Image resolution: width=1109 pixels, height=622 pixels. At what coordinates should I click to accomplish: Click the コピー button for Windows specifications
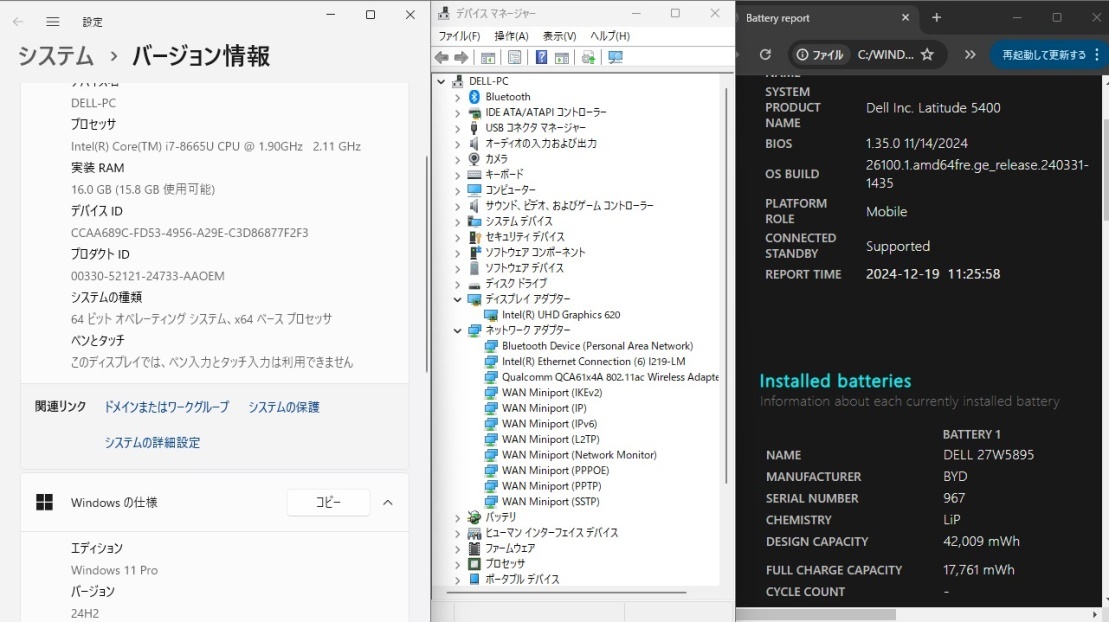click(328, 503)
